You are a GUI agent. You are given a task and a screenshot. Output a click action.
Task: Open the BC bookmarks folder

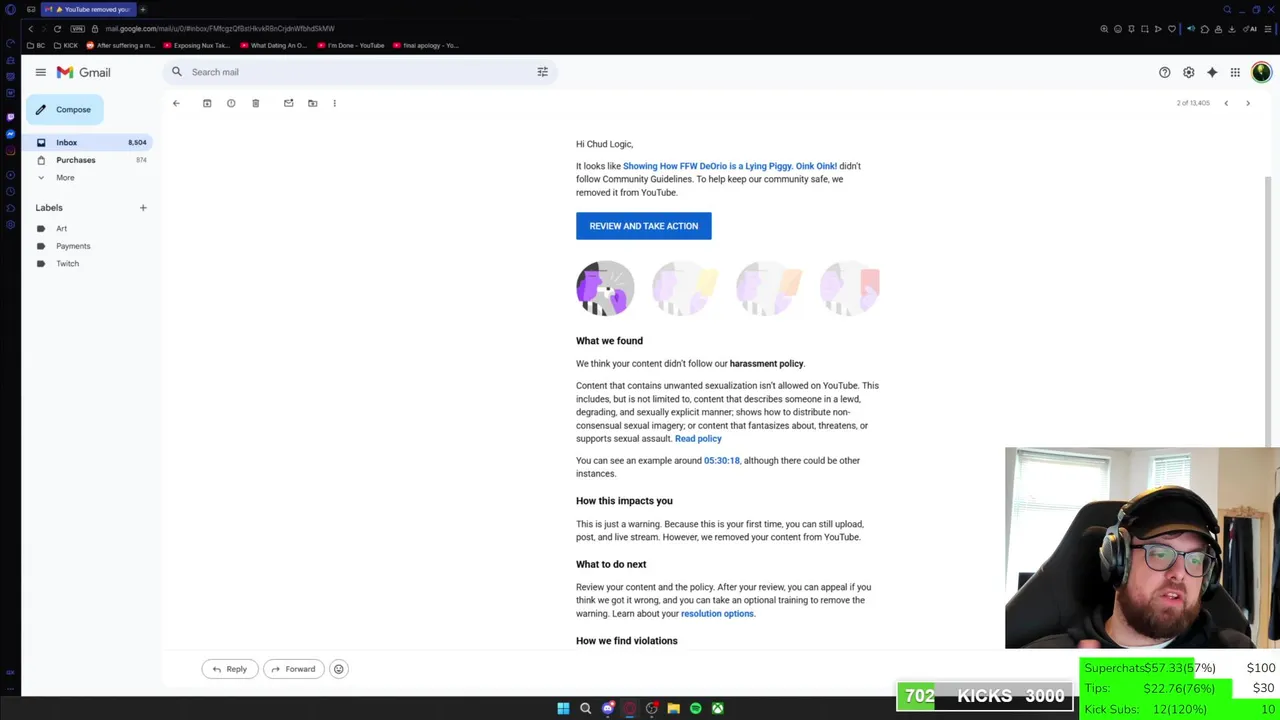click(37, 45)
